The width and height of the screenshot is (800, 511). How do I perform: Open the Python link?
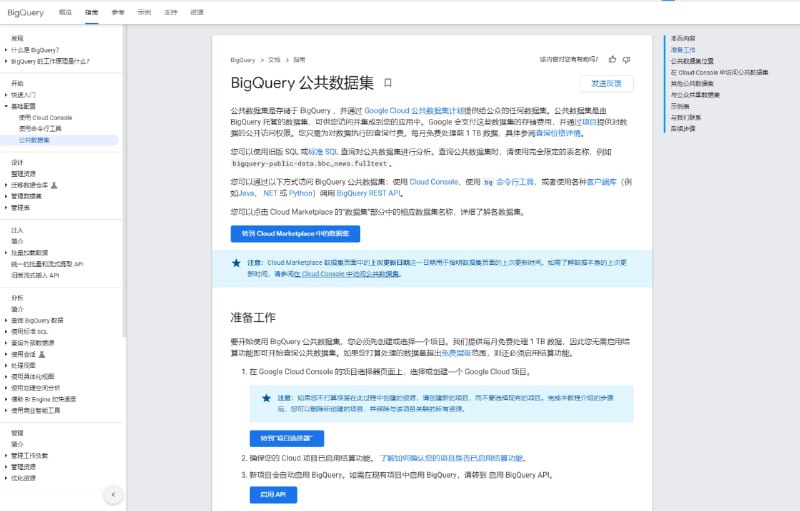(301, 193)
